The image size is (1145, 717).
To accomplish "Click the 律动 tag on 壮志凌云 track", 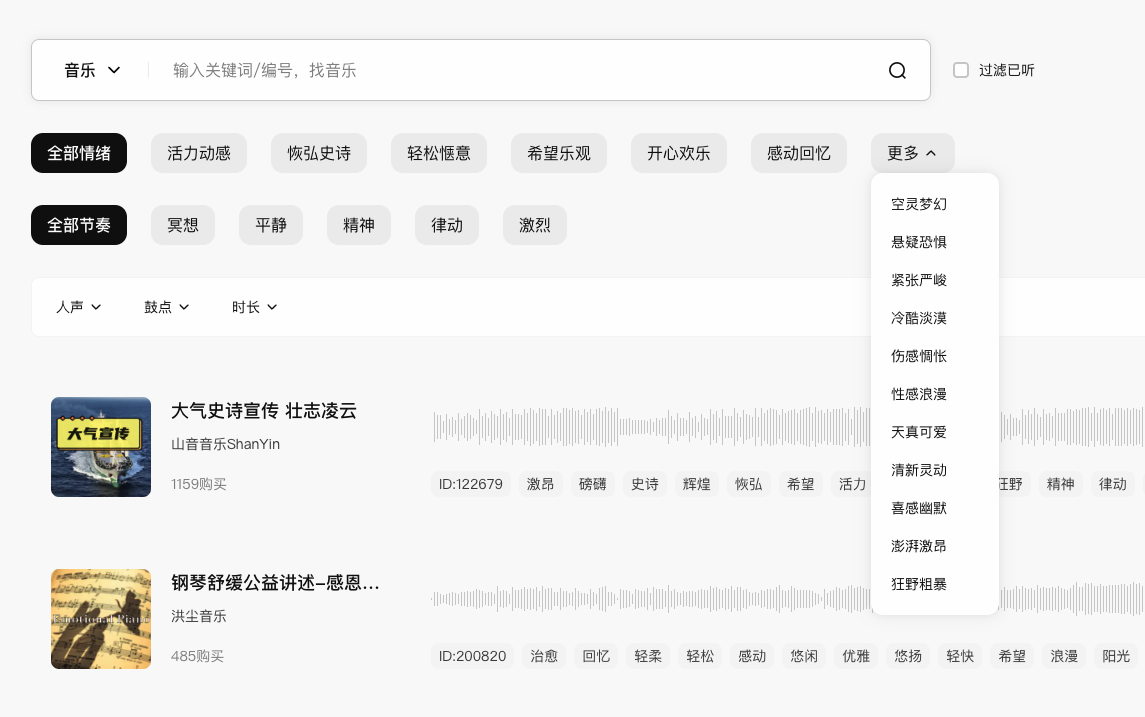I will tap(1113, 484).
